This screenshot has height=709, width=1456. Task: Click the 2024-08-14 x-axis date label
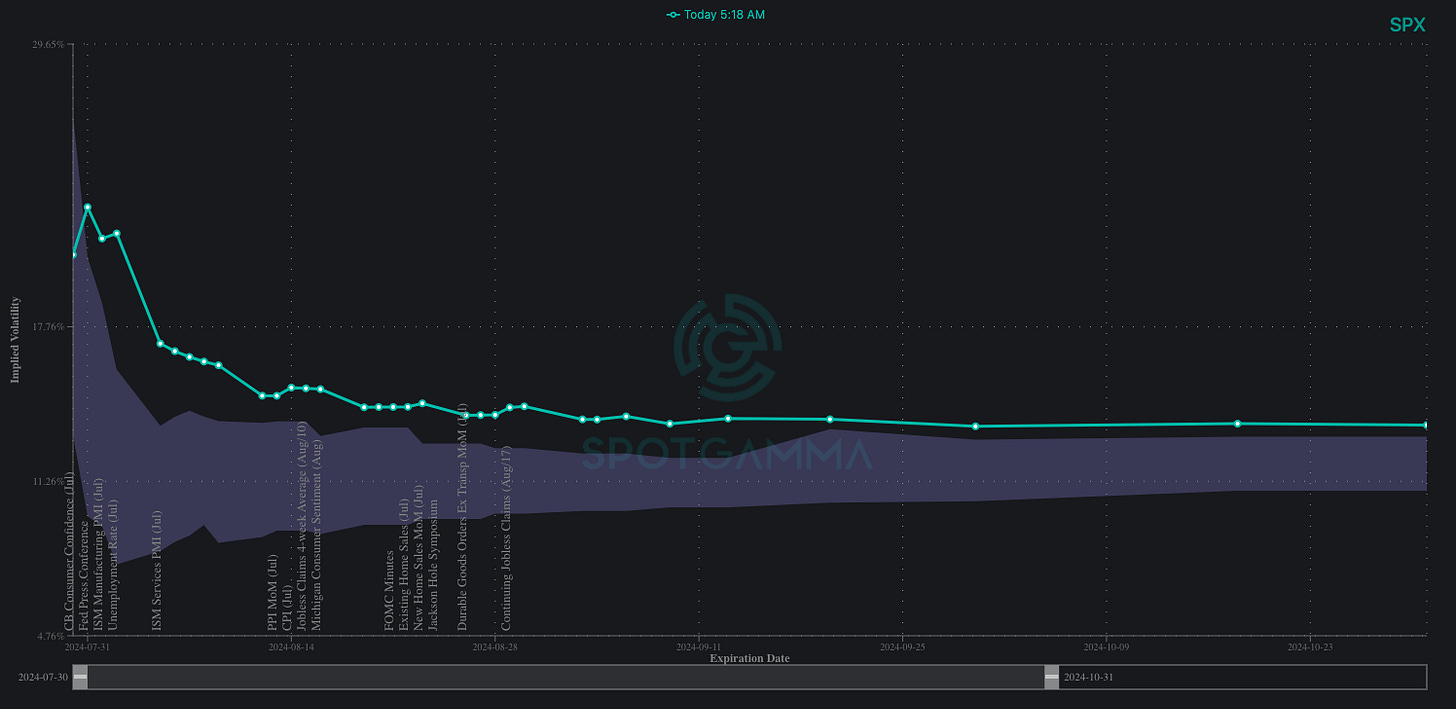coord(291,647)
